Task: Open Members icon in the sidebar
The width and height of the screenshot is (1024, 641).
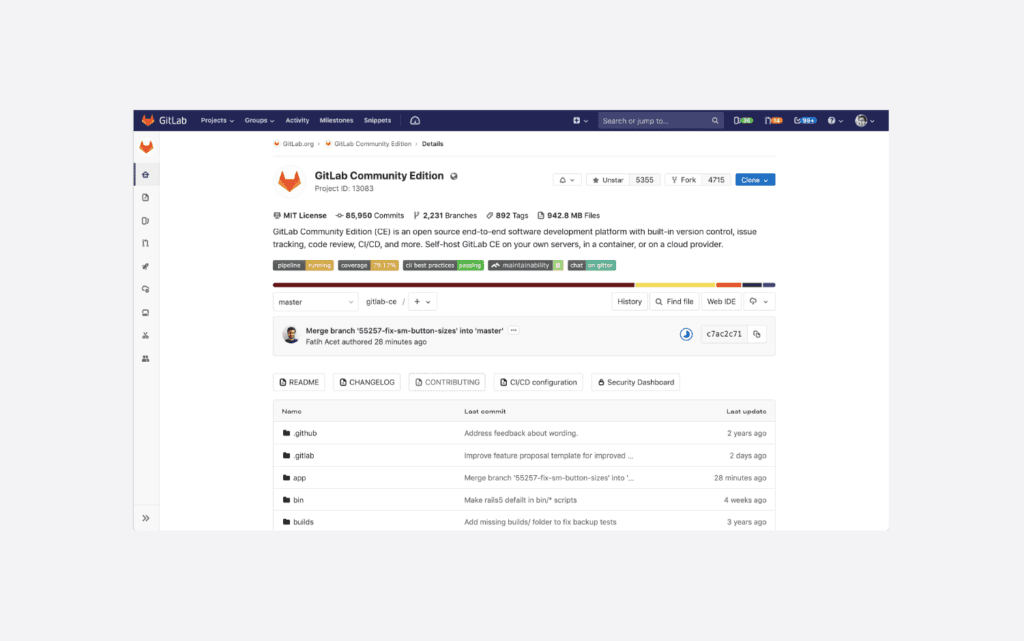Action: pyautogui.click(x=146, y=358)
